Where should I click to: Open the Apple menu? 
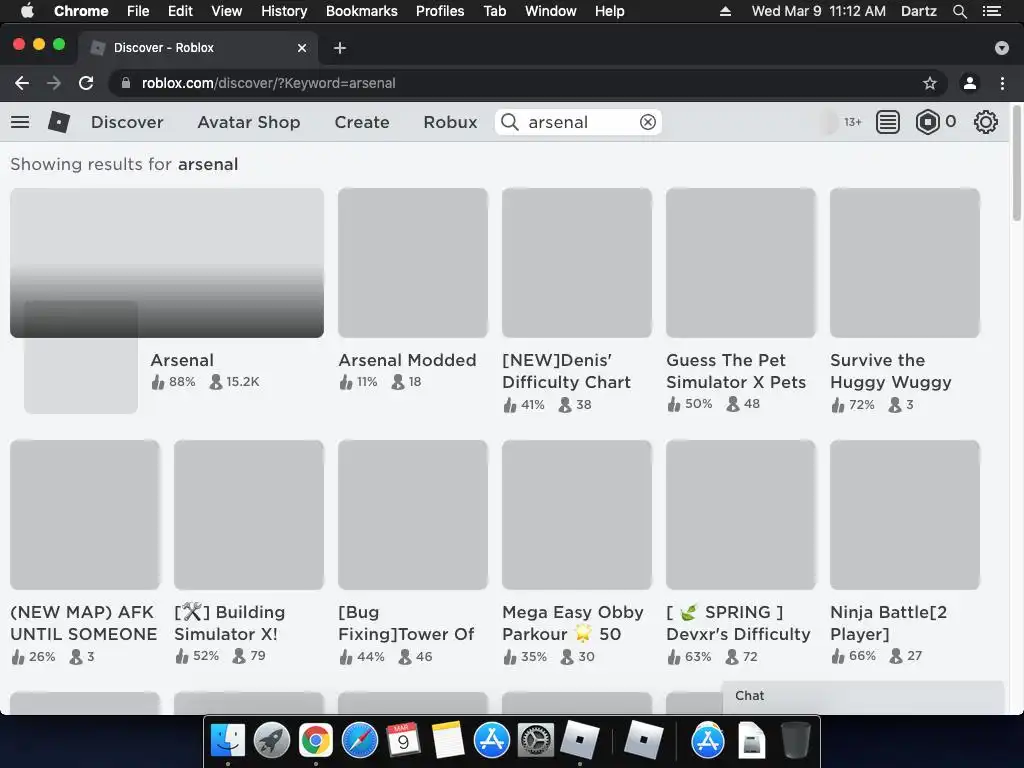tap(27, 11)
